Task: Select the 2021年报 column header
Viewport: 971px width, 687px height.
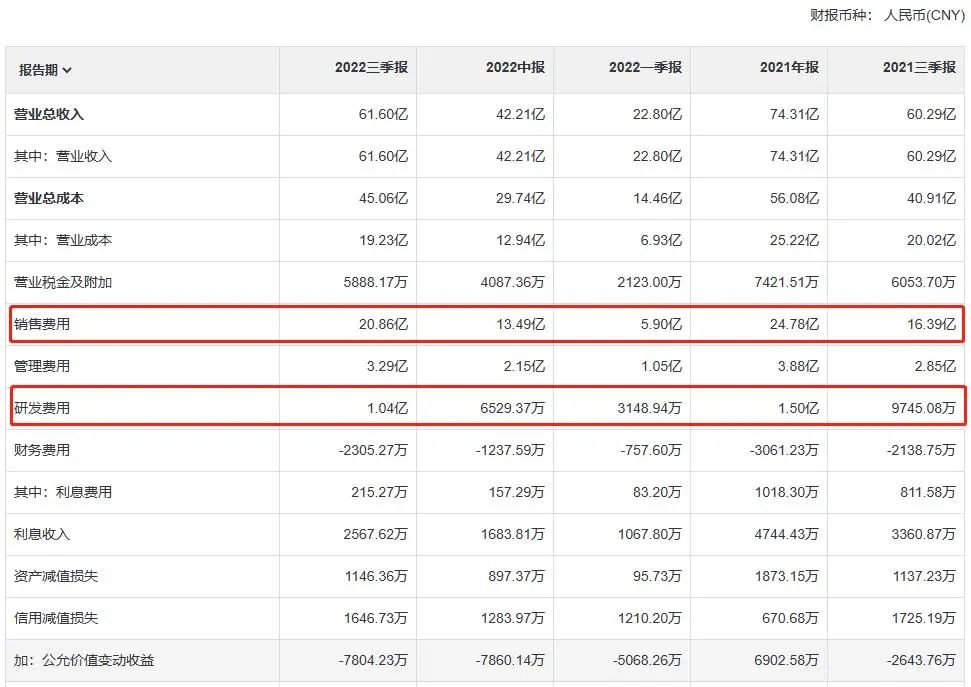Action: (789, 68)
